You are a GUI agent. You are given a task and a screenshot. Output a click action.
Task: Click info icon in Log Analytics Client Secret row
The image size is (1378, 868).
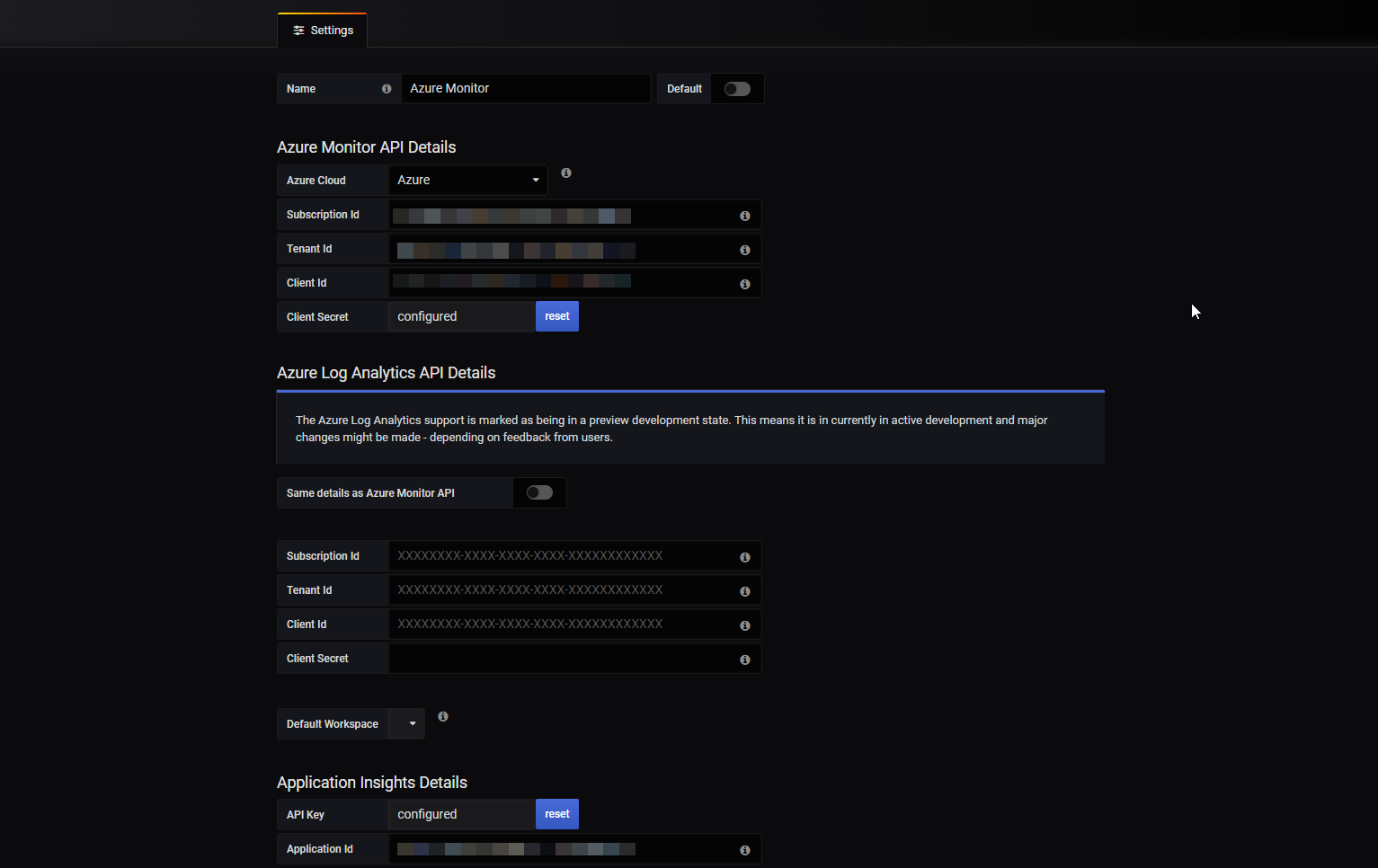point(745,660)
